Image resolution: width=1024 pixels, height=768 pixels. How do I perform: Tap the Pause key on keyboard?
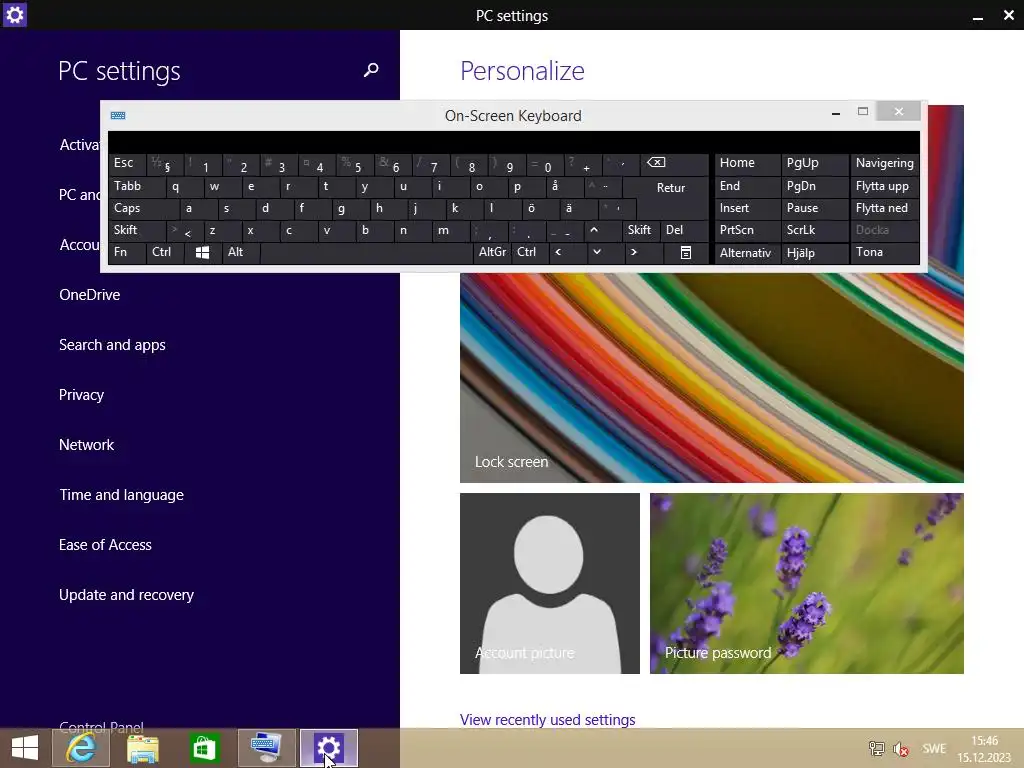coord(814,208)
